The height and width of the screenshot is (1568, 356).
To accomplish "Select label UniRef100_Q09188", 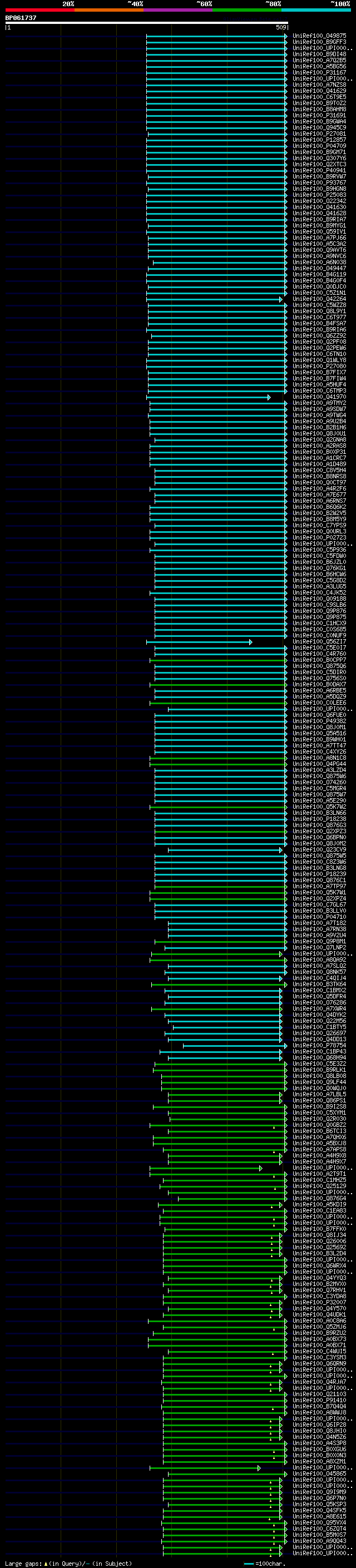I will tap(319, 599).
